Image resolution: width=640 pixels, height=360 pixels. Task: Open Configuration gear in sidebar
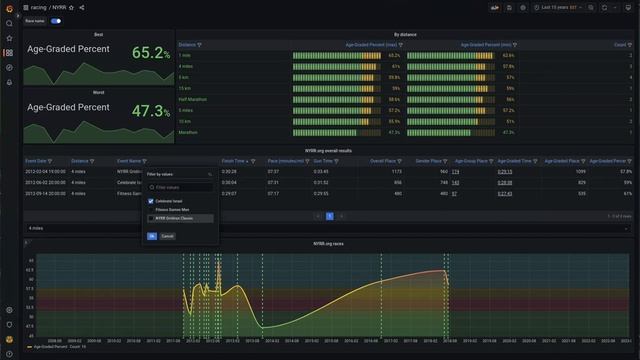[x=9, y=310]
